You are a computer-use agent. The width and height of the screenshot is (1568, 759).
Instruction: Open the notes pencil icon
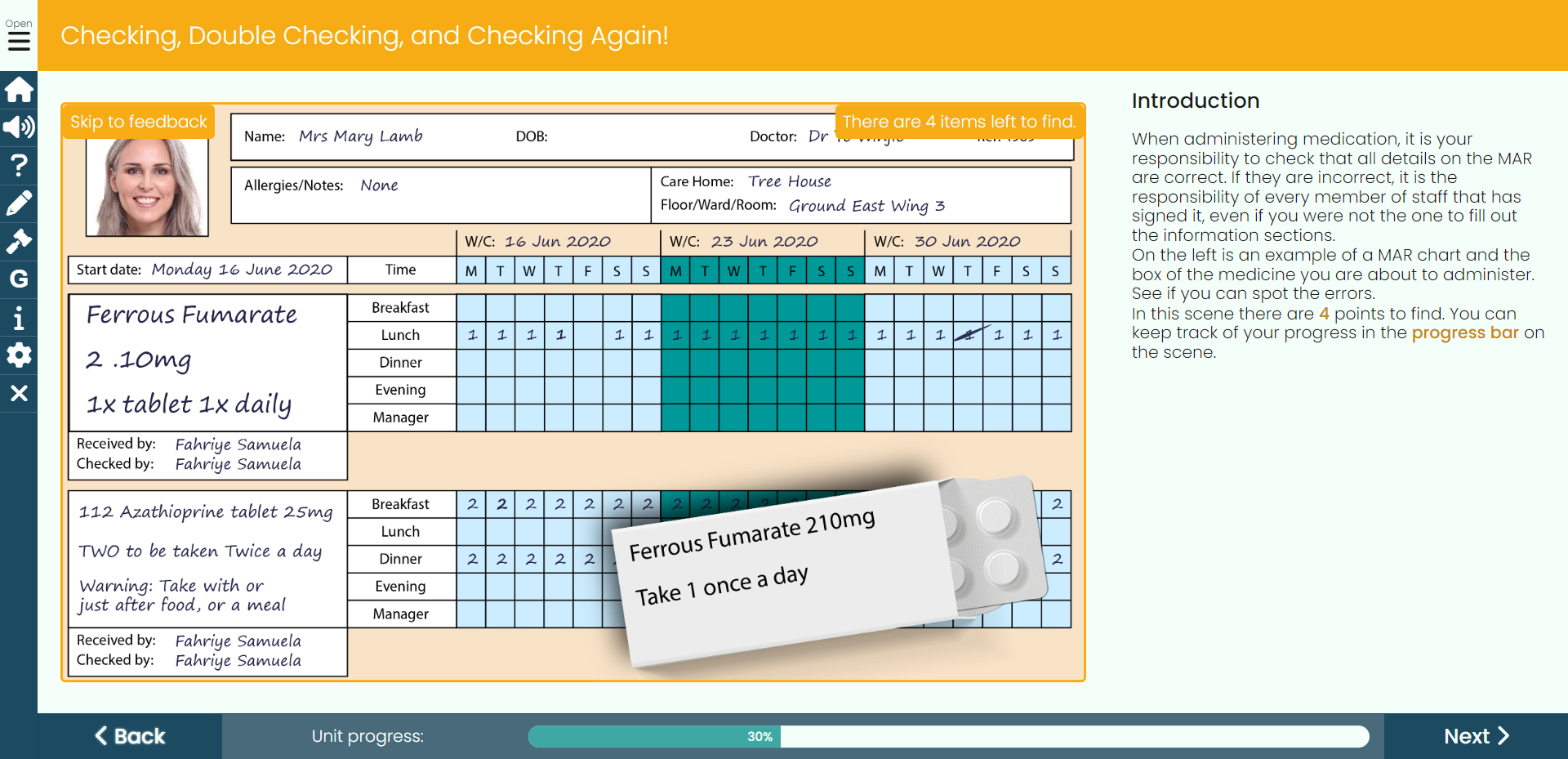click(19, 203)
